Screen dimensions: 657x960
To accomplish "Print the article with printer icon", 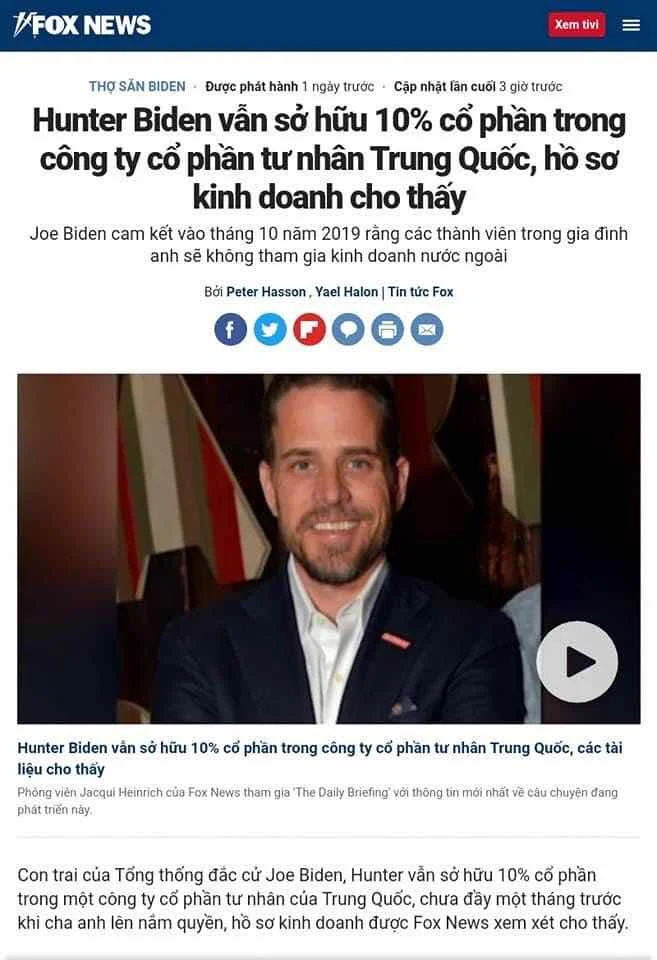I will 388,329.
